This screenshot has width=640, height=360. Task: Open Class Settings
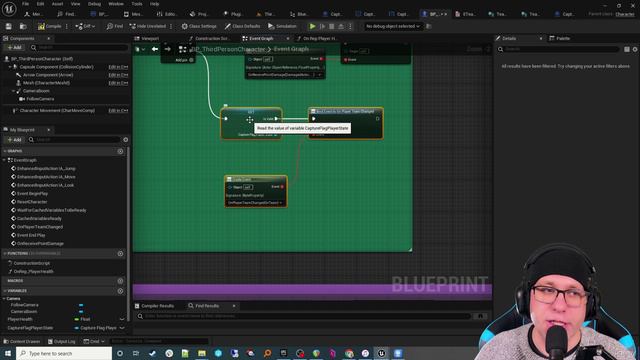(x=199, y=26)
